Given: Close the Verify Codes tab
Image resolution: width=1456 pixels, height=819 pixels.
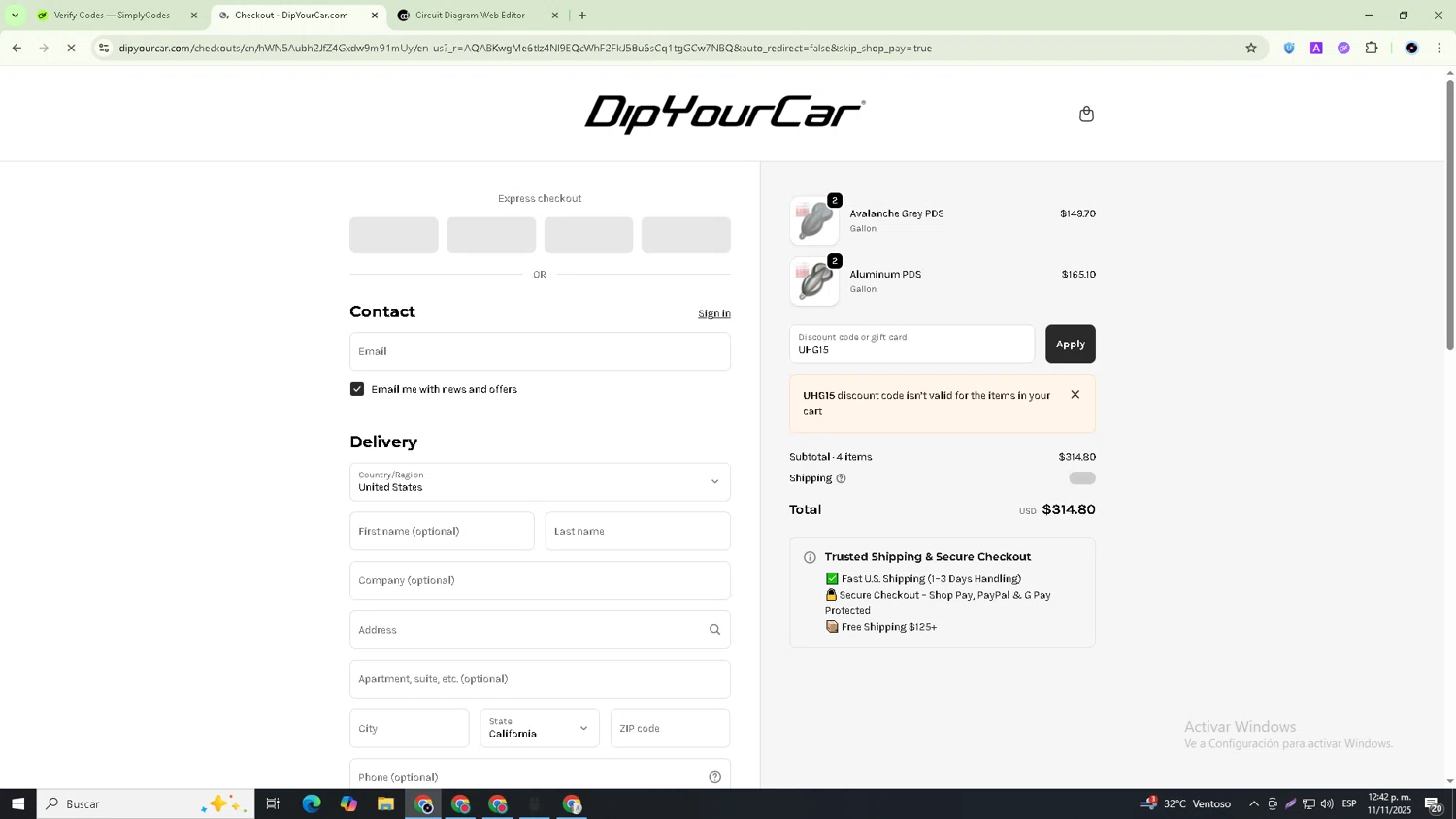Looking at the screenshot, I should tap(194, 16).
